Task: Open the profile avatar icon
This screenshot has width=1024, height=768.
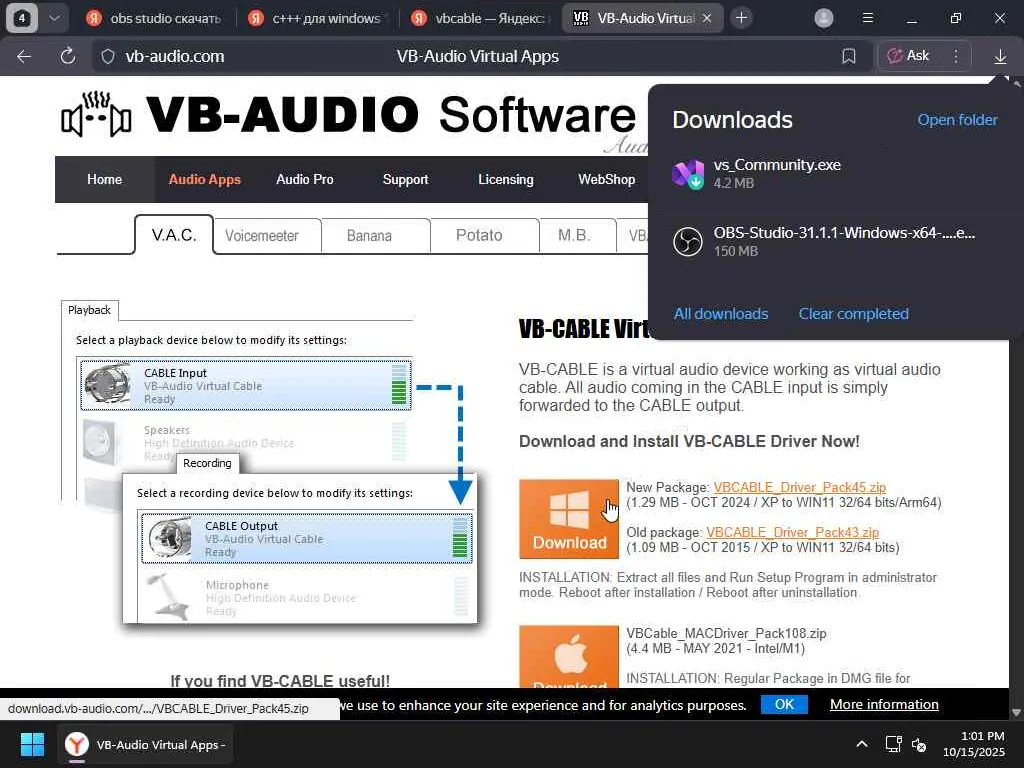Action: pos(824,18)
